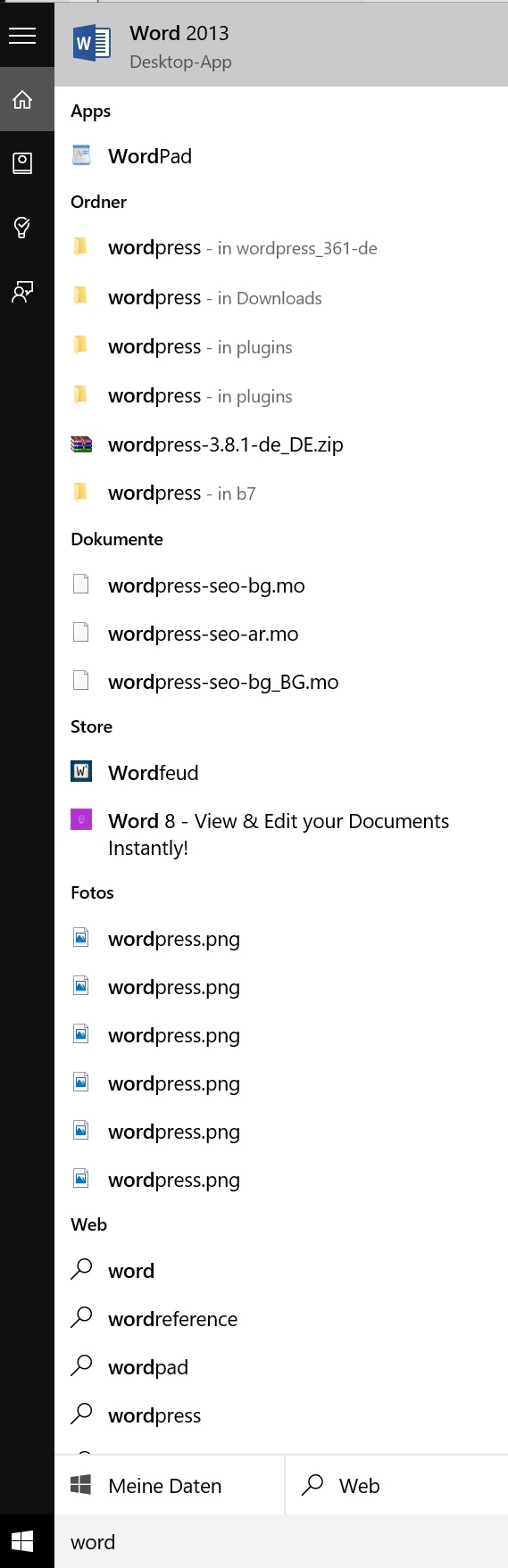Click the search box containing word

(x=281, y=1541)
